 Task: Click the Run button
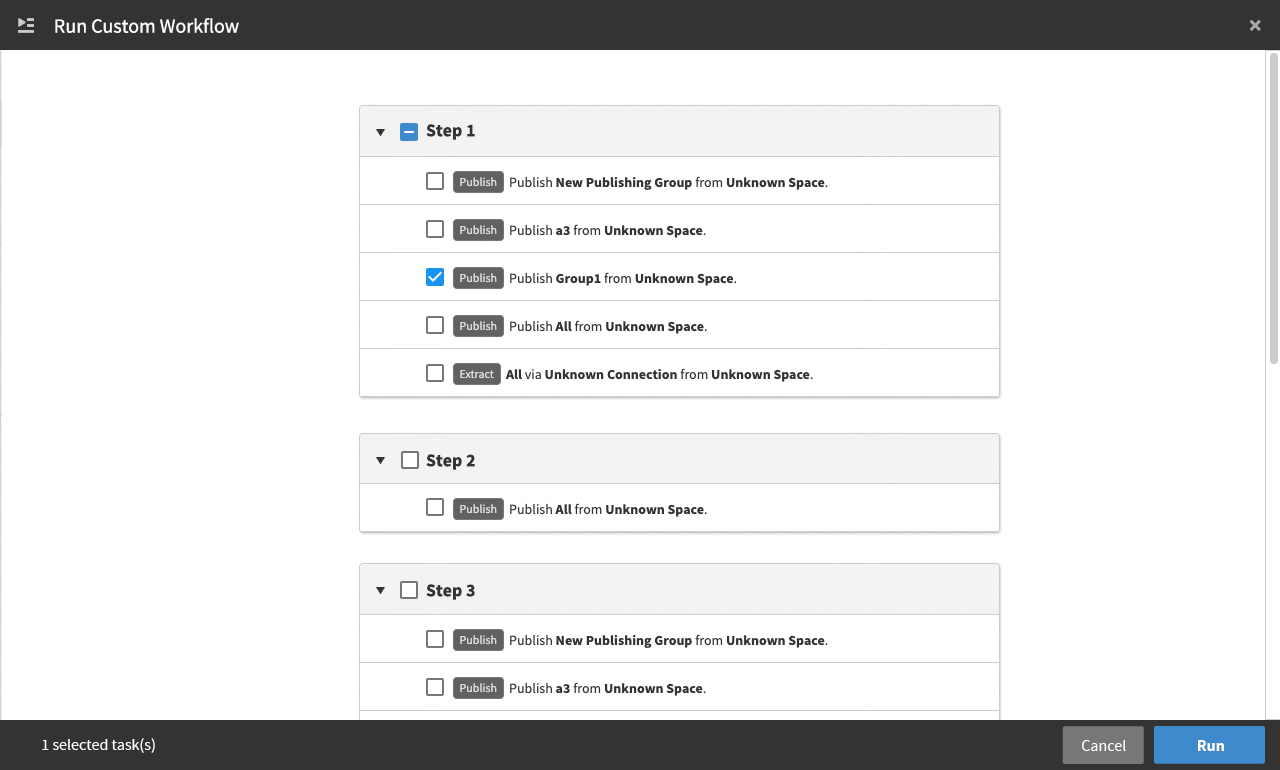(1209, 745)
